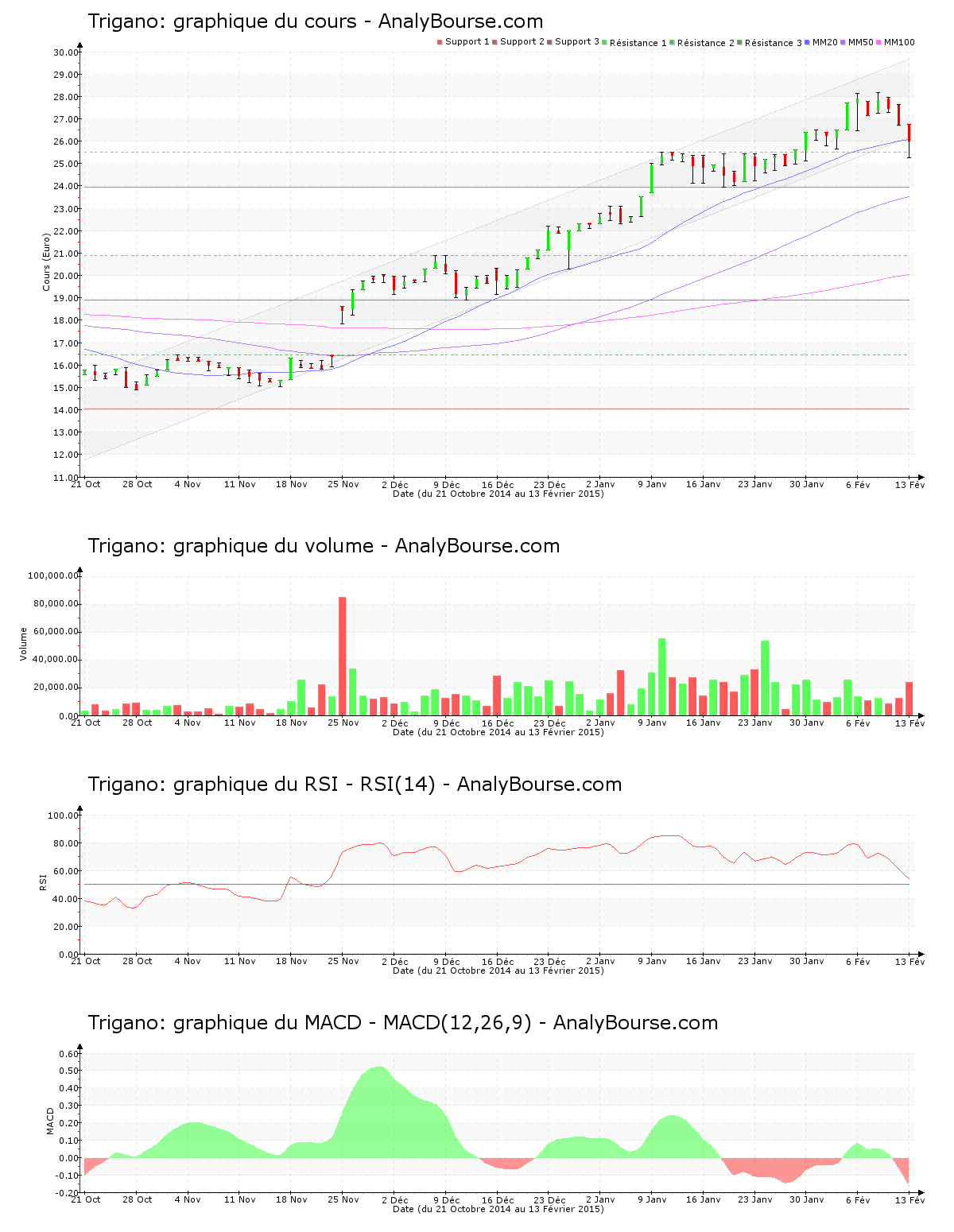
Task: Select the MM50 legend label
Action: (860, 42)
